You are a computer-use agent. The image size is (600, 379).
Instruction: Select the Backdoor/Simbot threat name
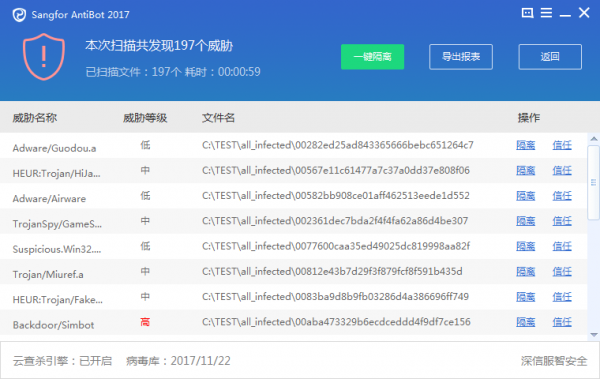coord(53,325)
